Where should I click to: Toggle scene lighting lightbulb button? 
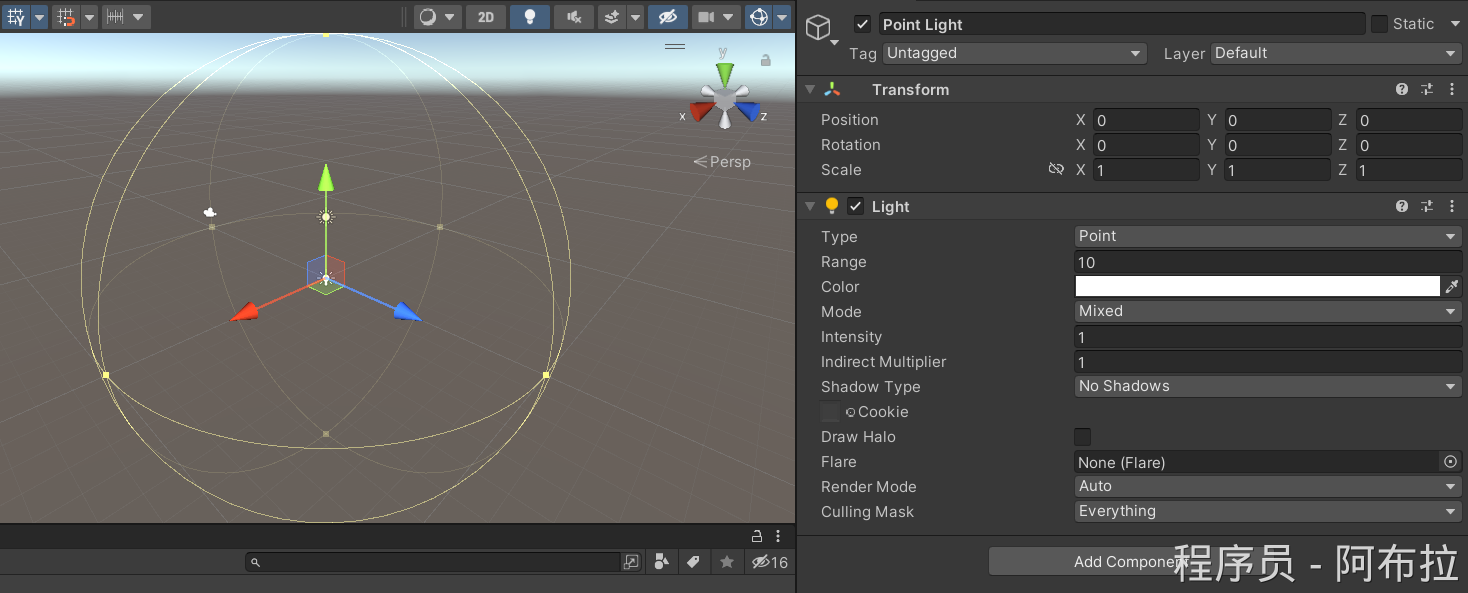pyautogui.click(x=529, y=17)
